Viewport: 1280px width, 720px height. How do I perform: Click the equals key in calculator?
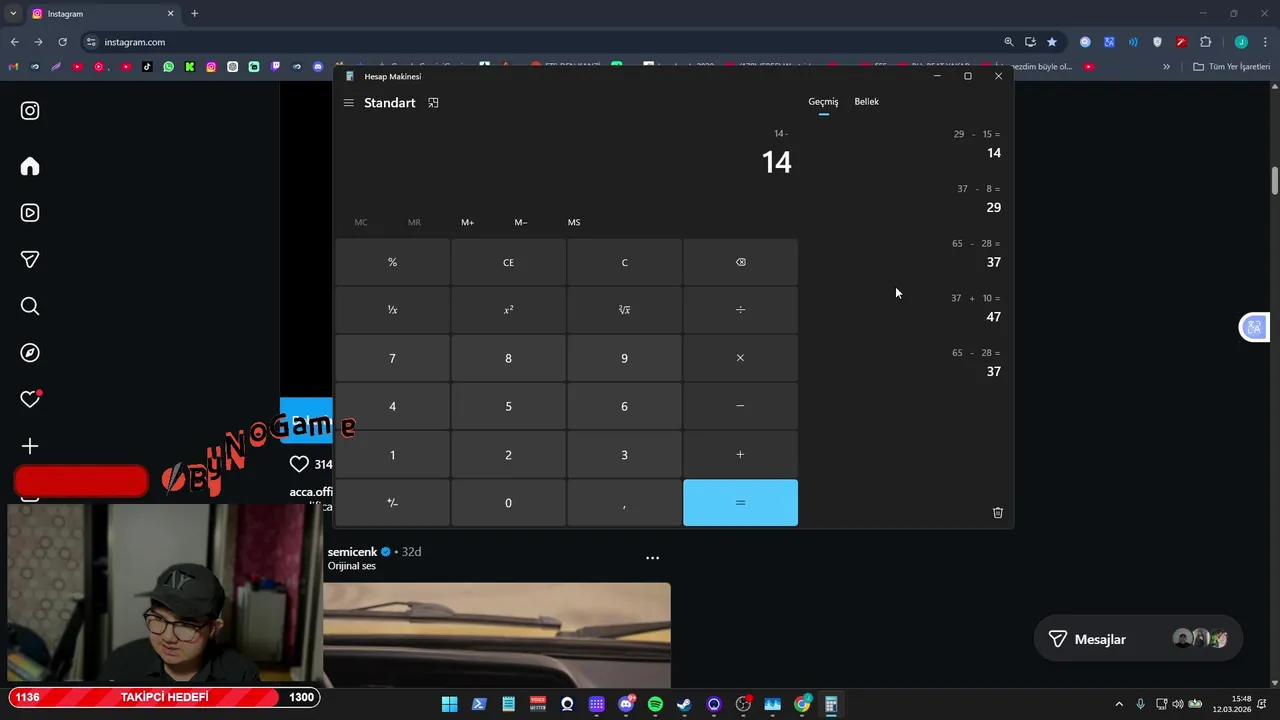740,503
